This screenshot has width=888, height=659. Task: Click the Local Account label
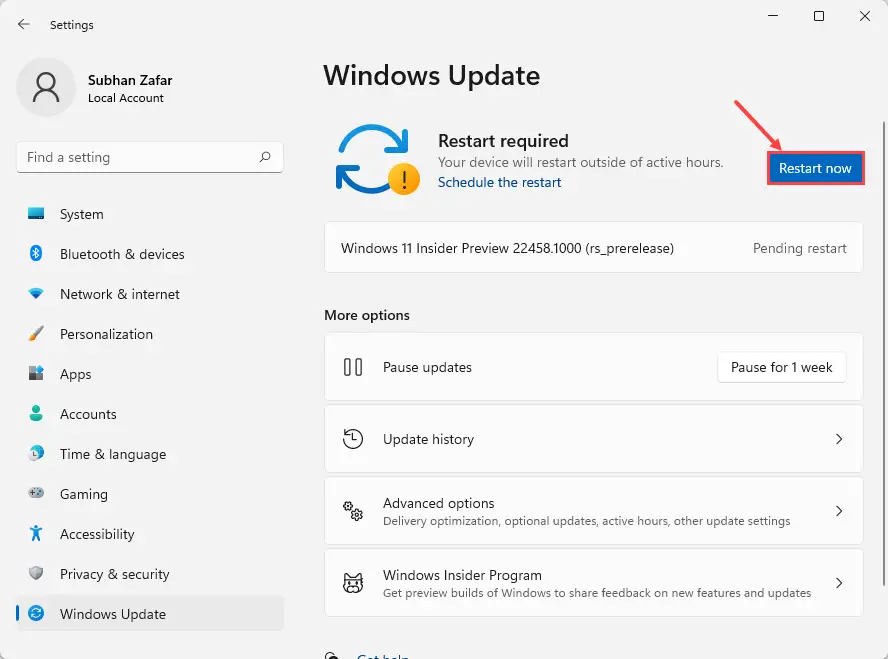126,98
